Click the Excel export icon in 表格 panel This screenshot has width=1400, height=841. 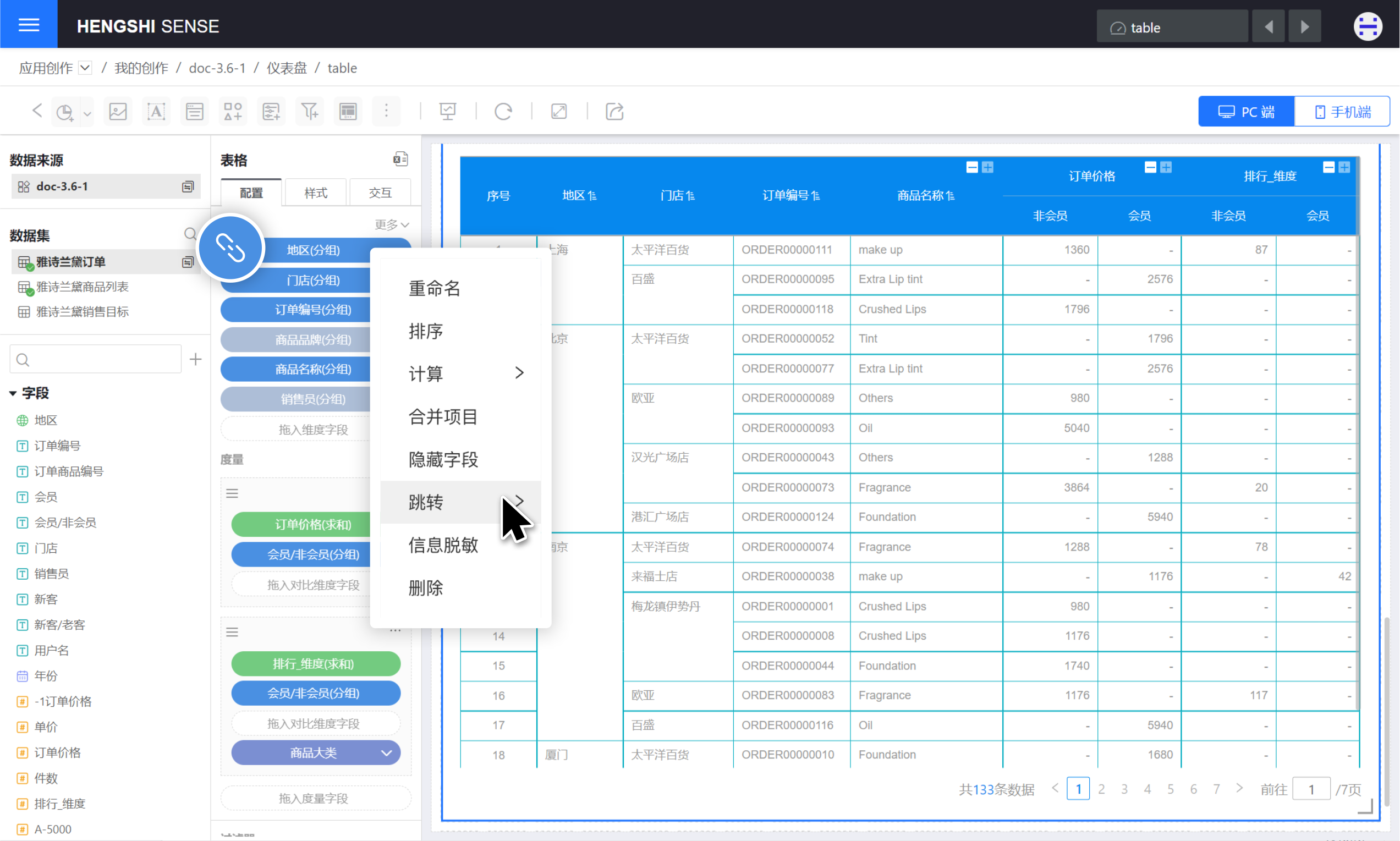point(400,160)
